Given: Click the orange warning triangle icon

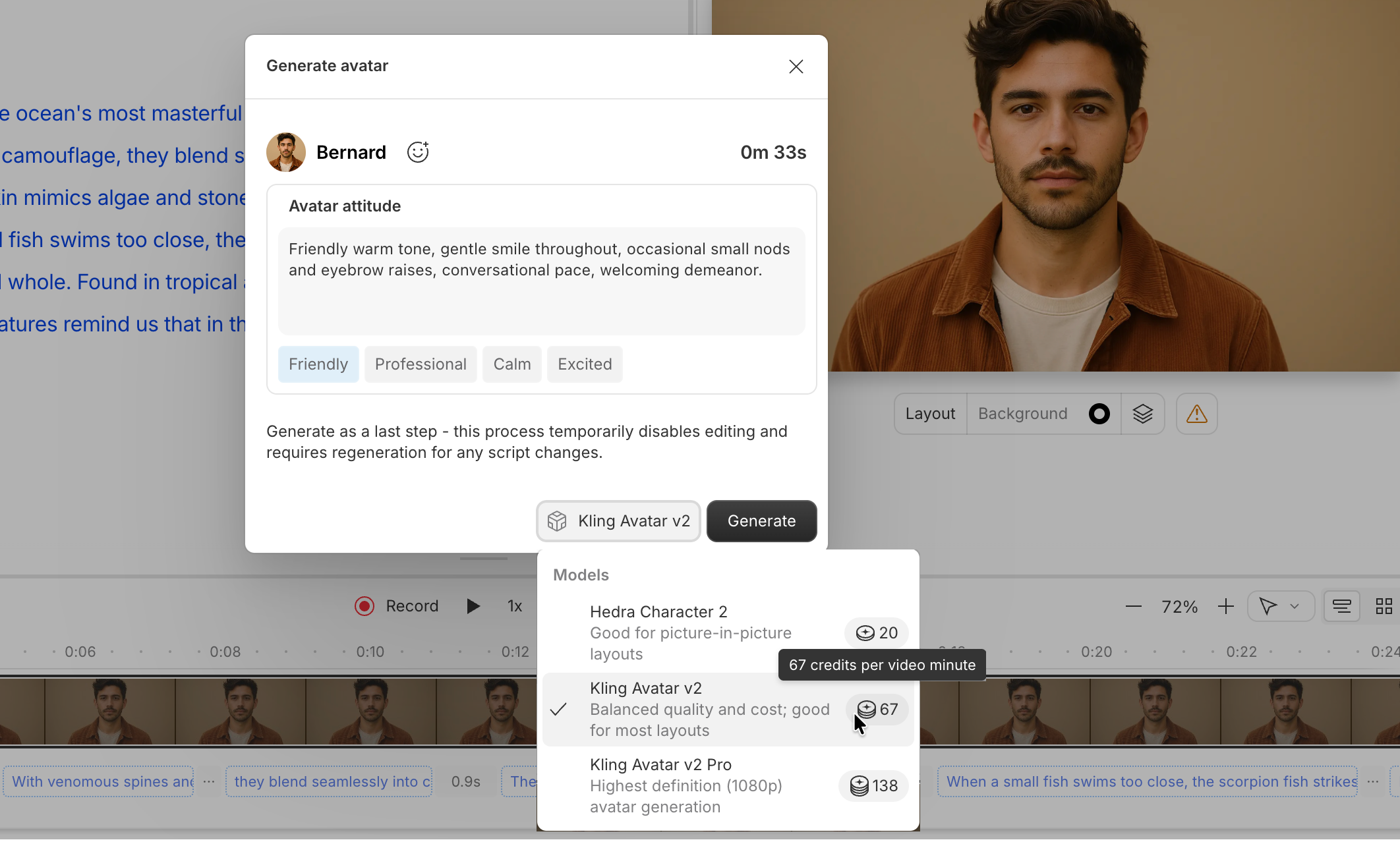Looking at the screenshot, I should [x=1196, y=414].
